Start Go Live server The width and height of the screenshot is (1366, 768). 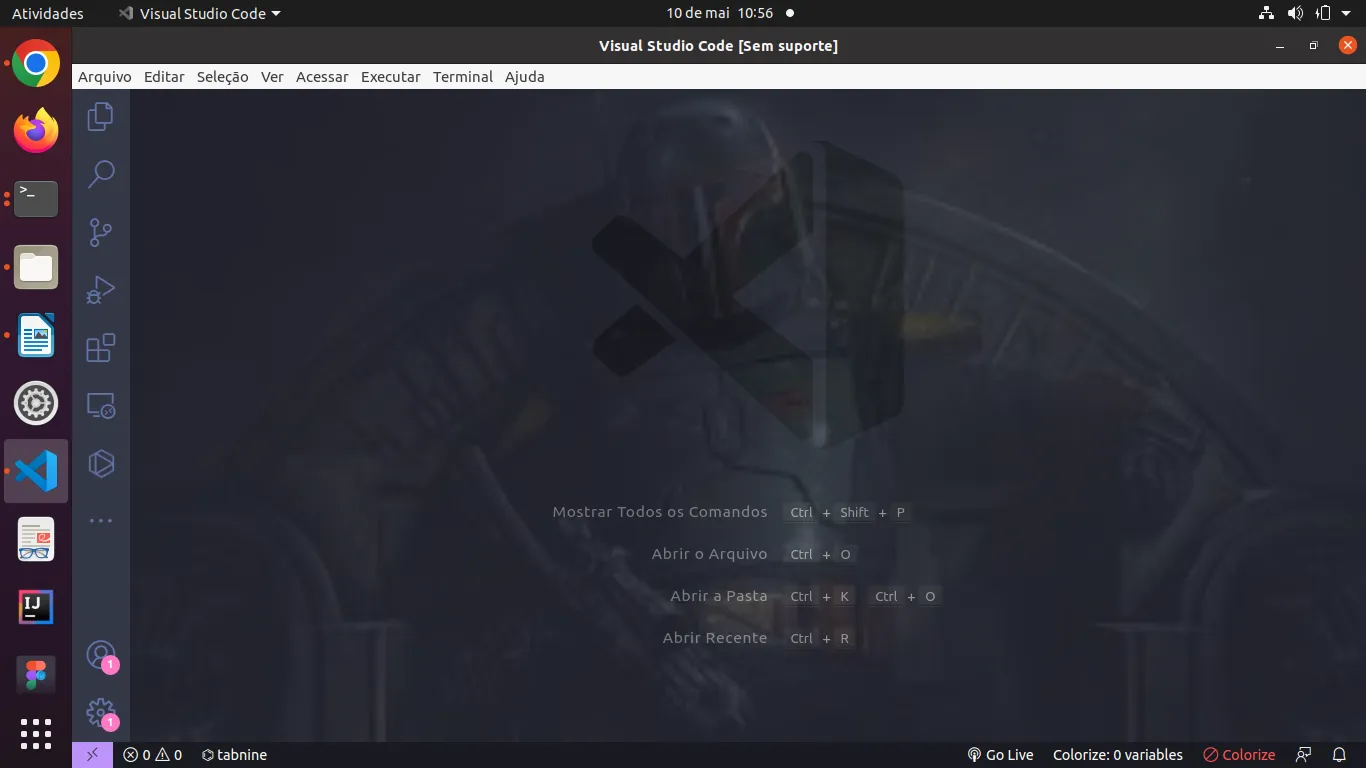[1000, 755]
